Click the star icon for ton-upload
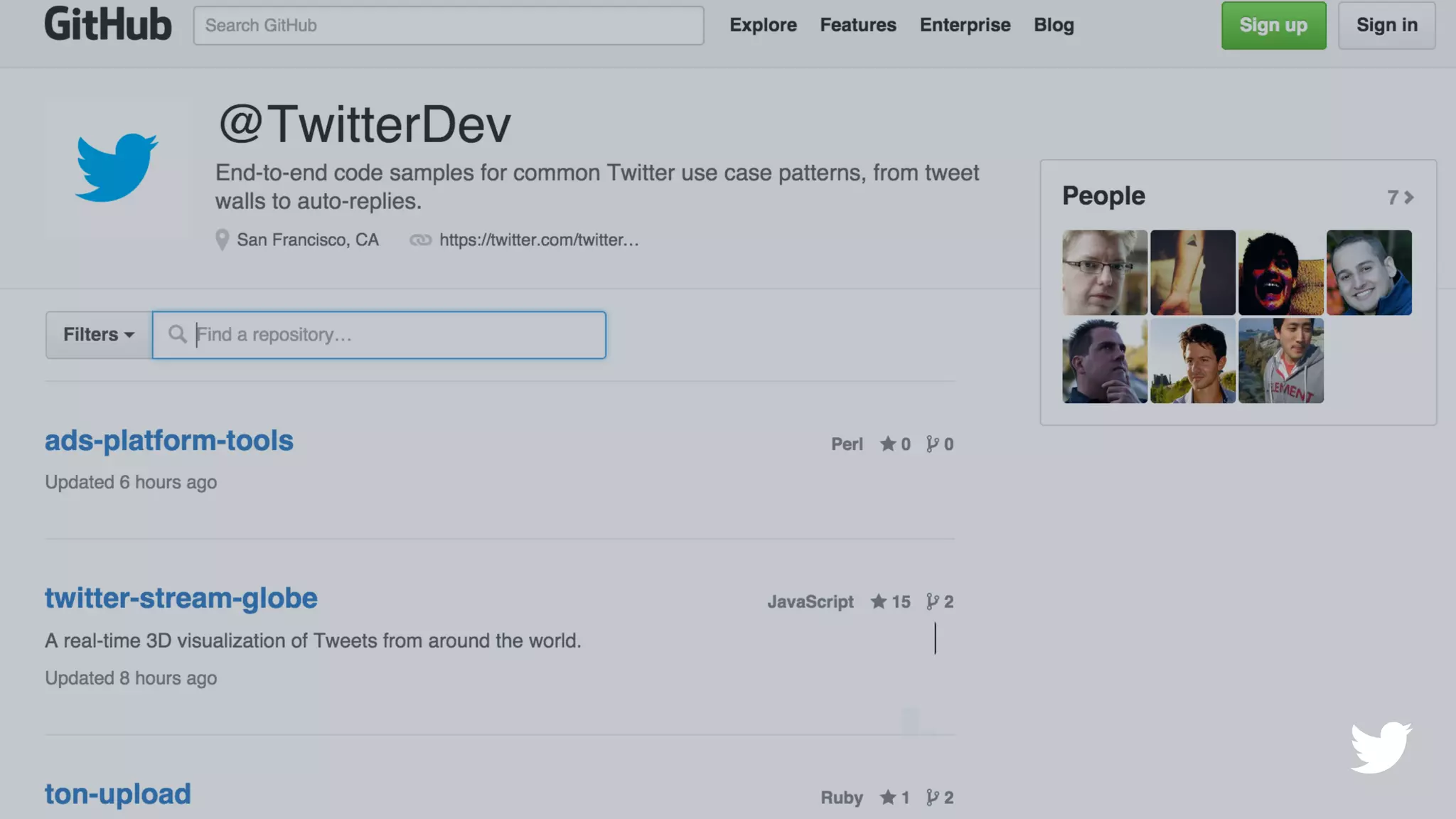Image resolution: width=1456 pixels, height=819 pixels. coord(887,798)
